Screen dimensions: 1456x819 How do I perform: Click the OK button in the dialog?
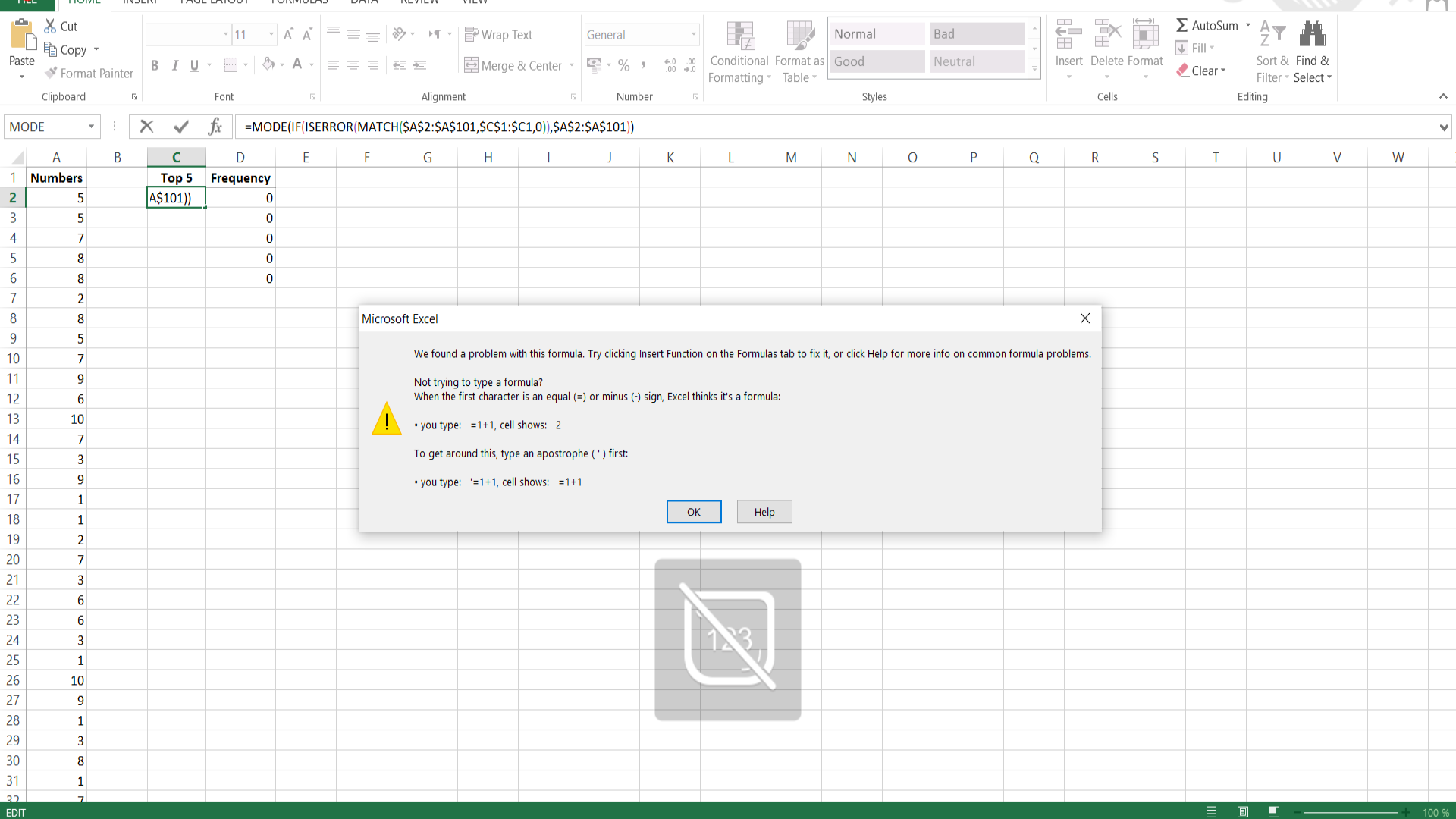click(x=693, y=512)
